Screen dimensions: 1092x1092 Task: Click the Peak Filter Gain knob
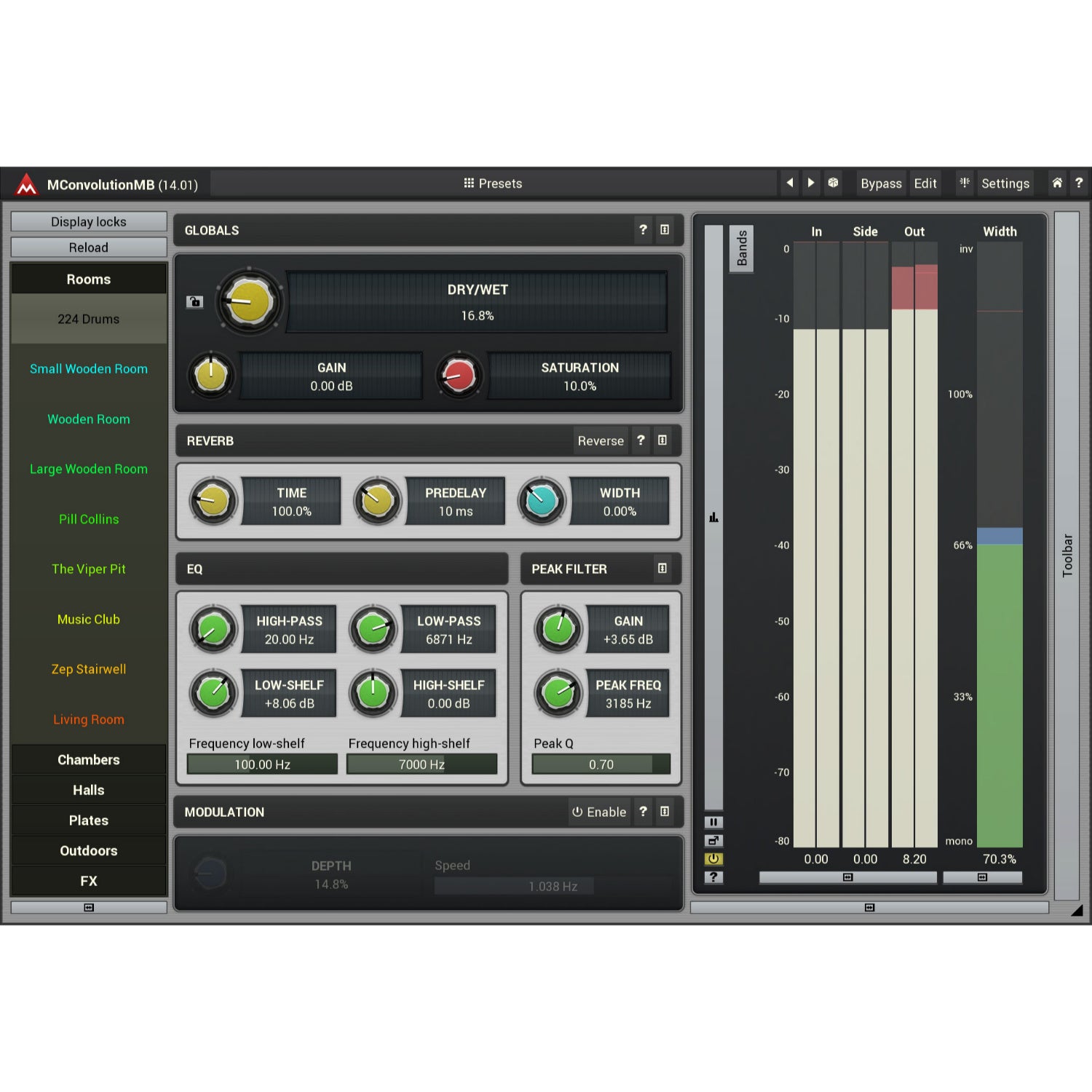(558, 629)
